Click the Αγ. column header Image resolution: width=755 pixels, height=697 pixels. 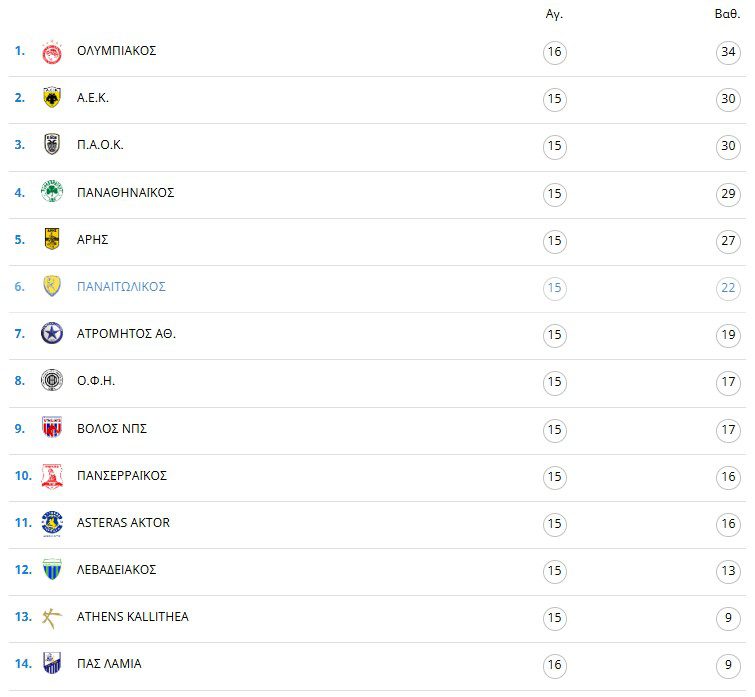tap(554, 15)
